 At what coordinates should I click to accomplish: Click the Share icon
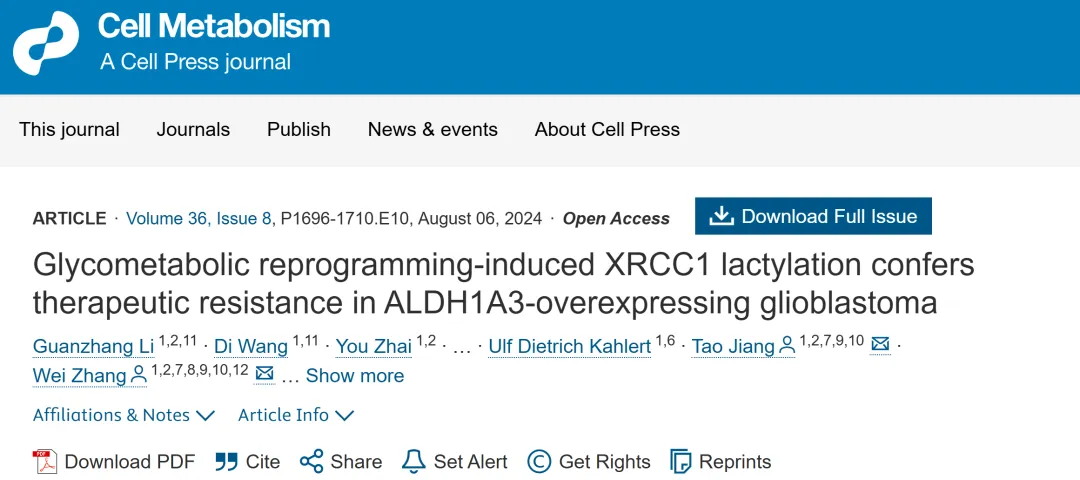pos(312,461)
